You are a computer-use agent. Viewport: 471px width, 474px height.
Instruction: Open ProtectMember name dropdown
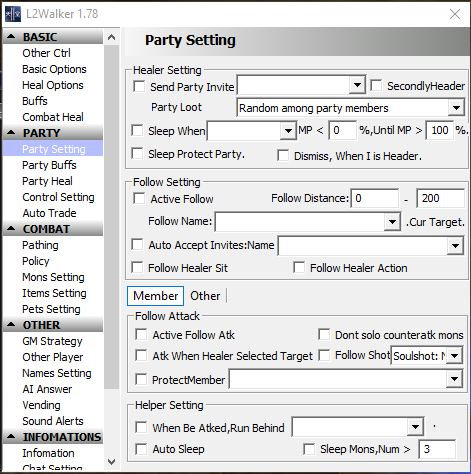coord(454,379)
